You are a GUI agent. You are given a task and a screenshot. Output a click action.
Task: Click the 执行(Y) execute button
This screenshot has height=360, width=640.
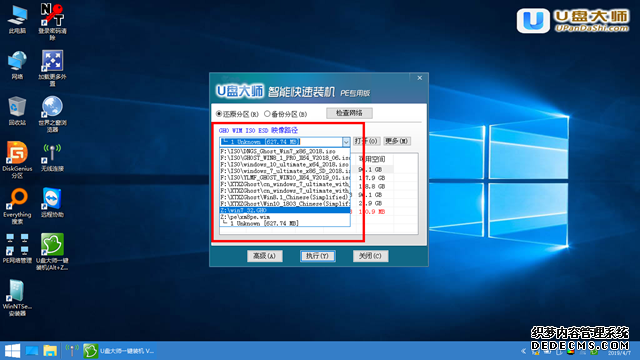tap(318, 256)
